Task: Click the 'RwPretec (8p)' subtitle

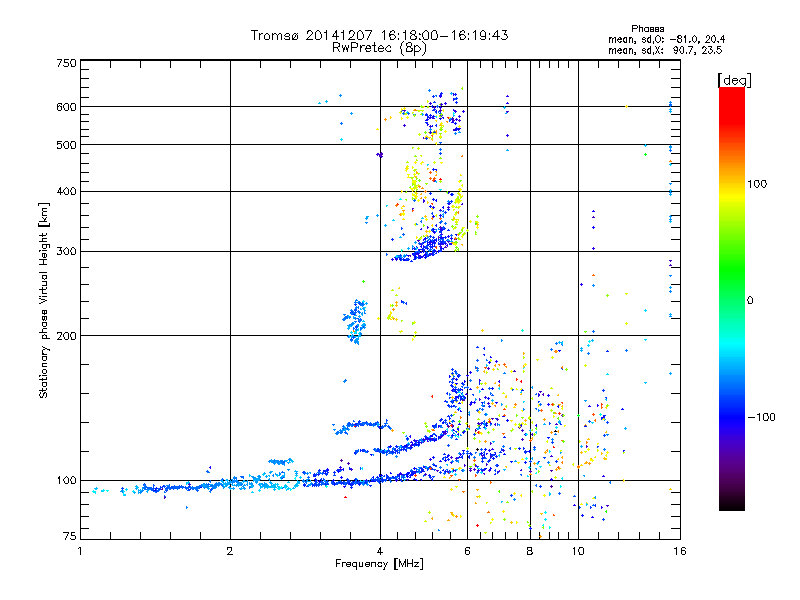Action: [379, 48]
